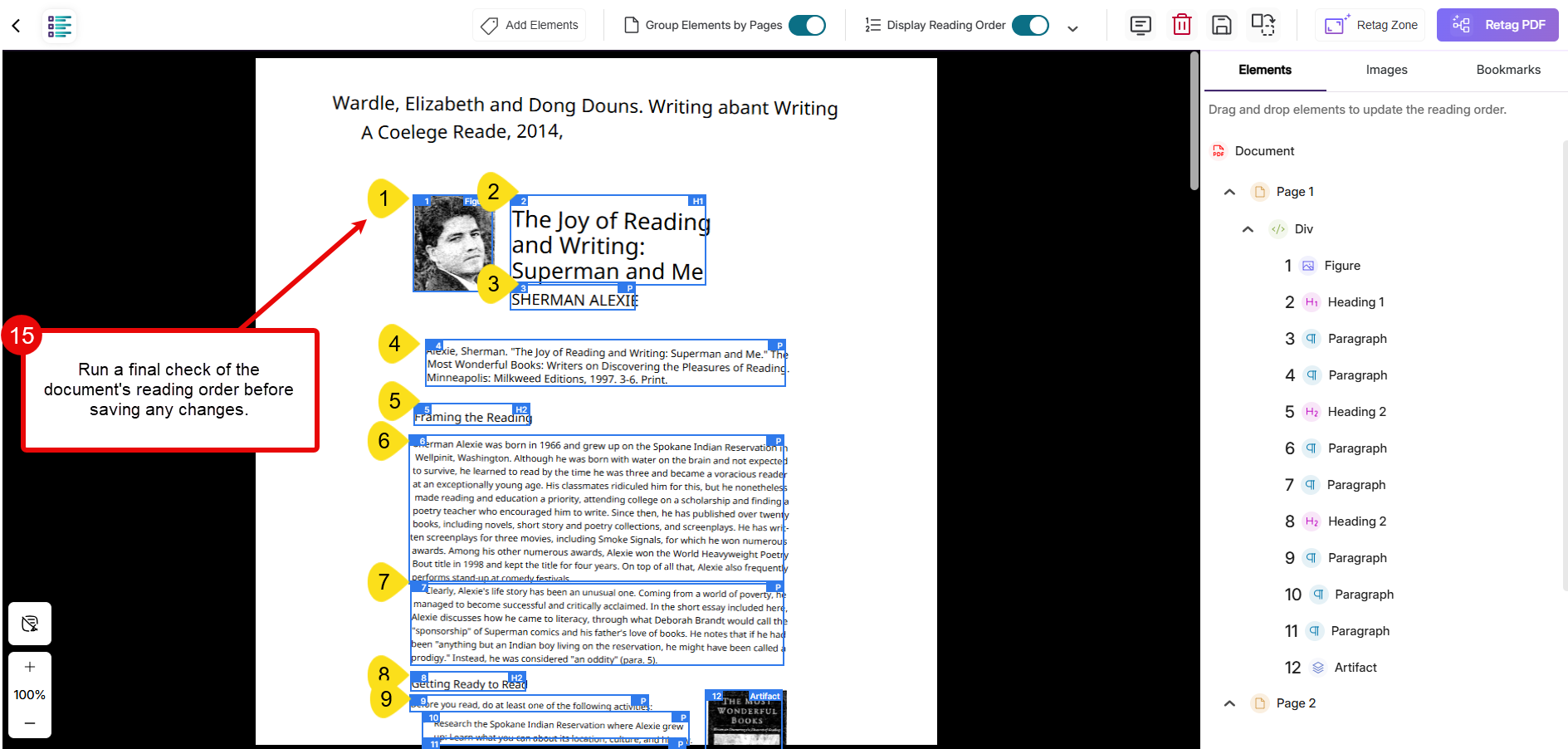This screenshot has width=1568, height=749.
Task: Switch to the Images tab
Action: click(x=1386, y=70)
